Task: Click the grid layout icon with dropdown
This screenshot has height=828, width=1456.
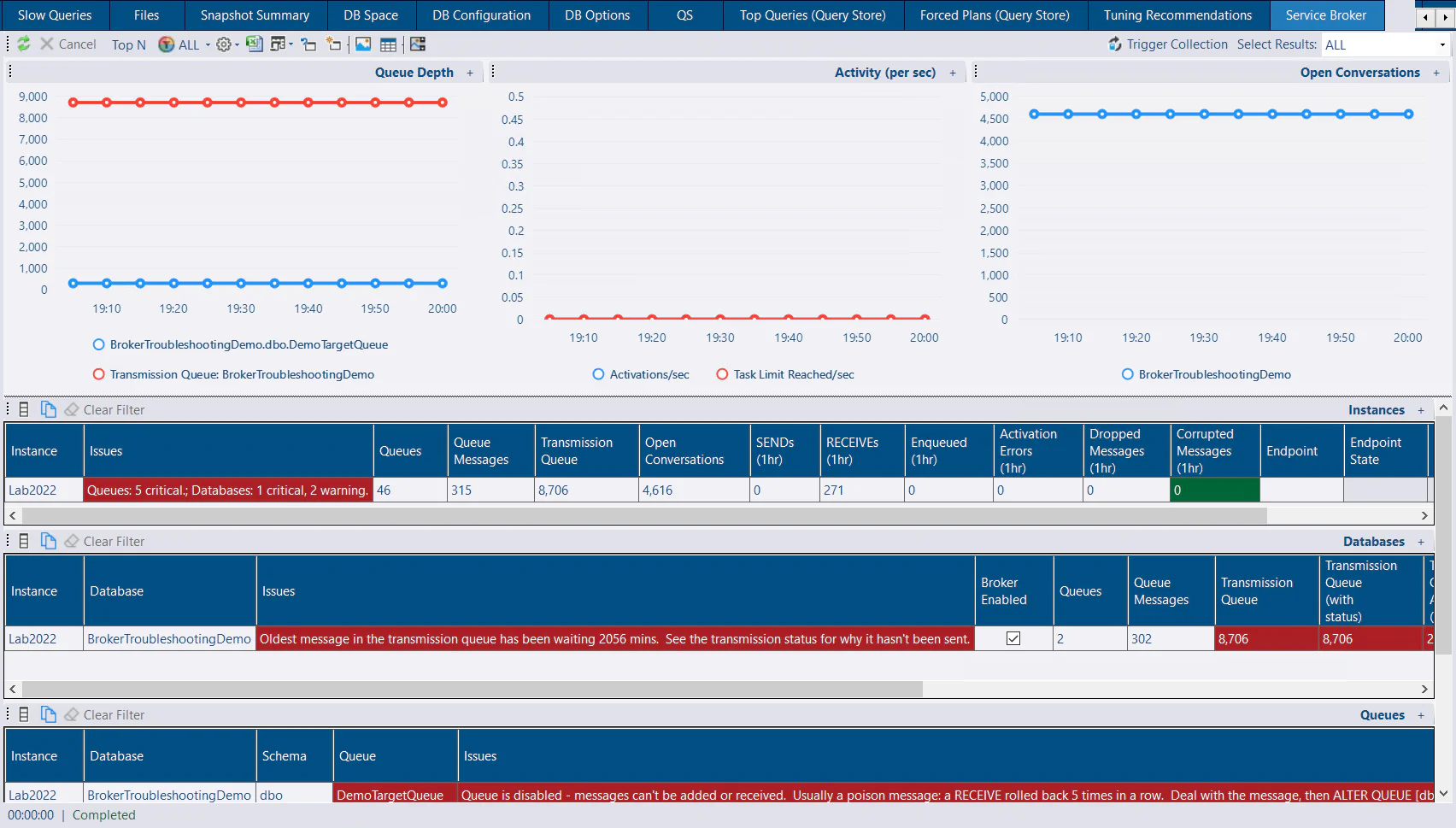Action: point(281,44)
